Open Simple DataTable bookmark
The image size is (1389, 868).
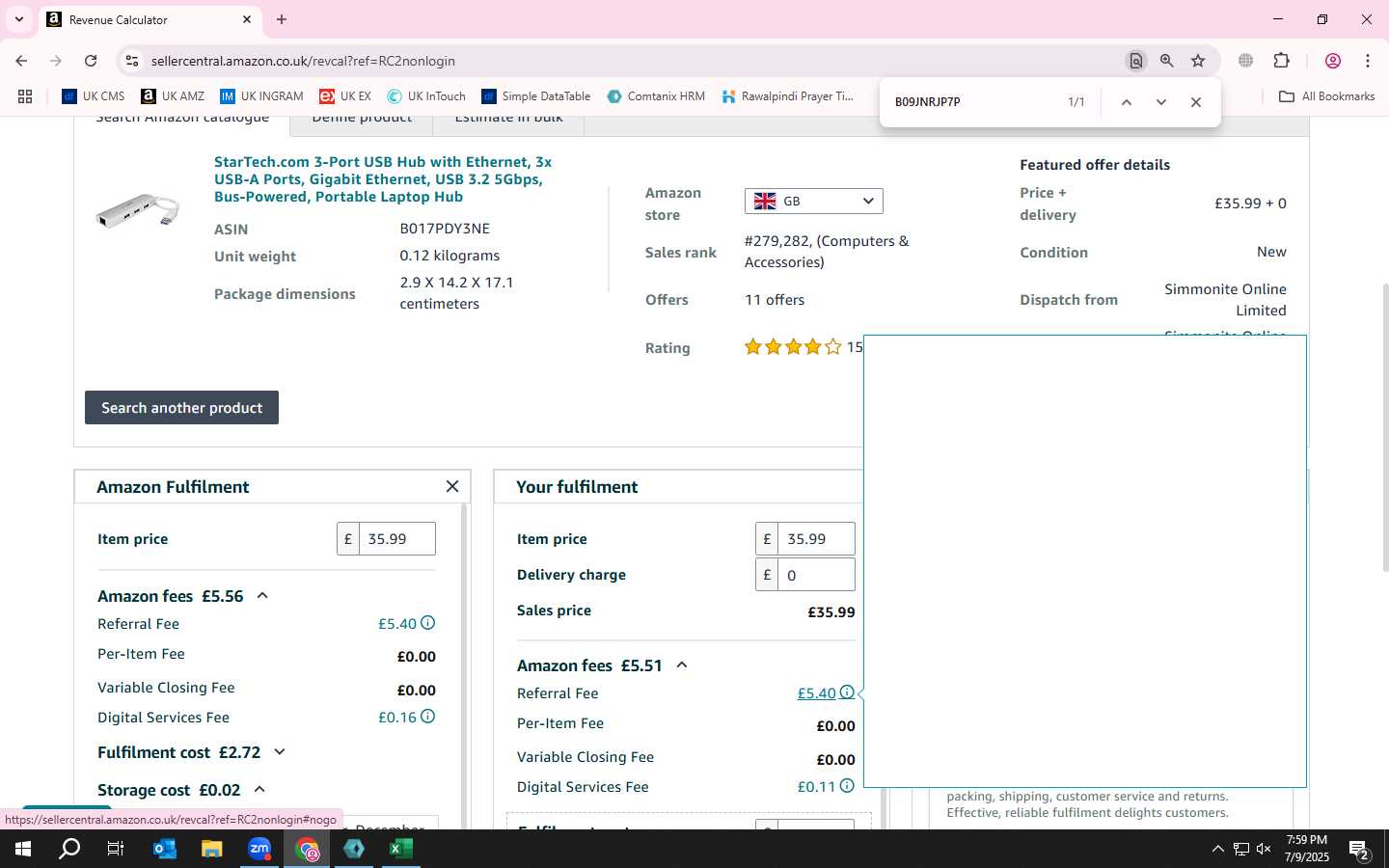pyautogui.click(x=536, y=96)
